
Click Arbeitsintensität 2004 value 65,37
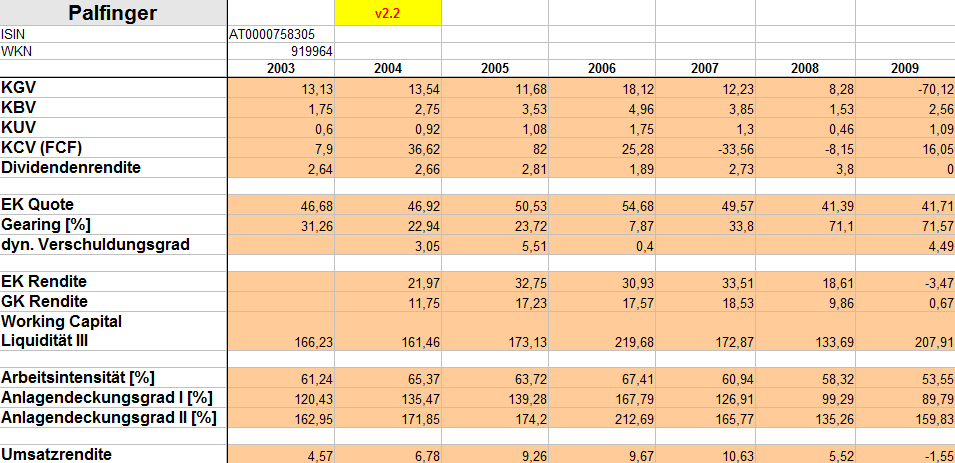click(388, 378)
